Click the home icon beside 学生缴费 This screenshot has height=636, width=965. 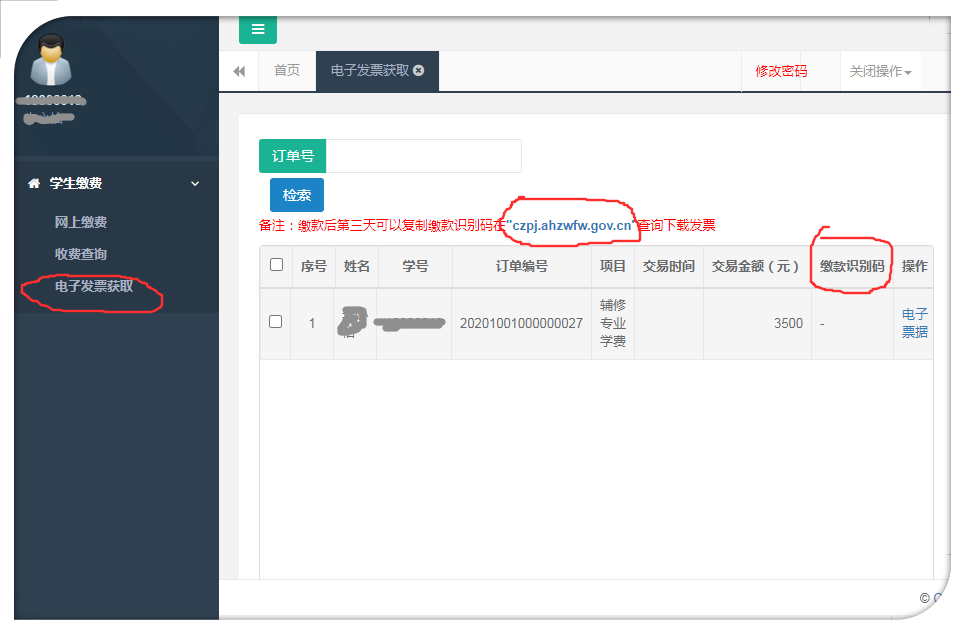34,184
